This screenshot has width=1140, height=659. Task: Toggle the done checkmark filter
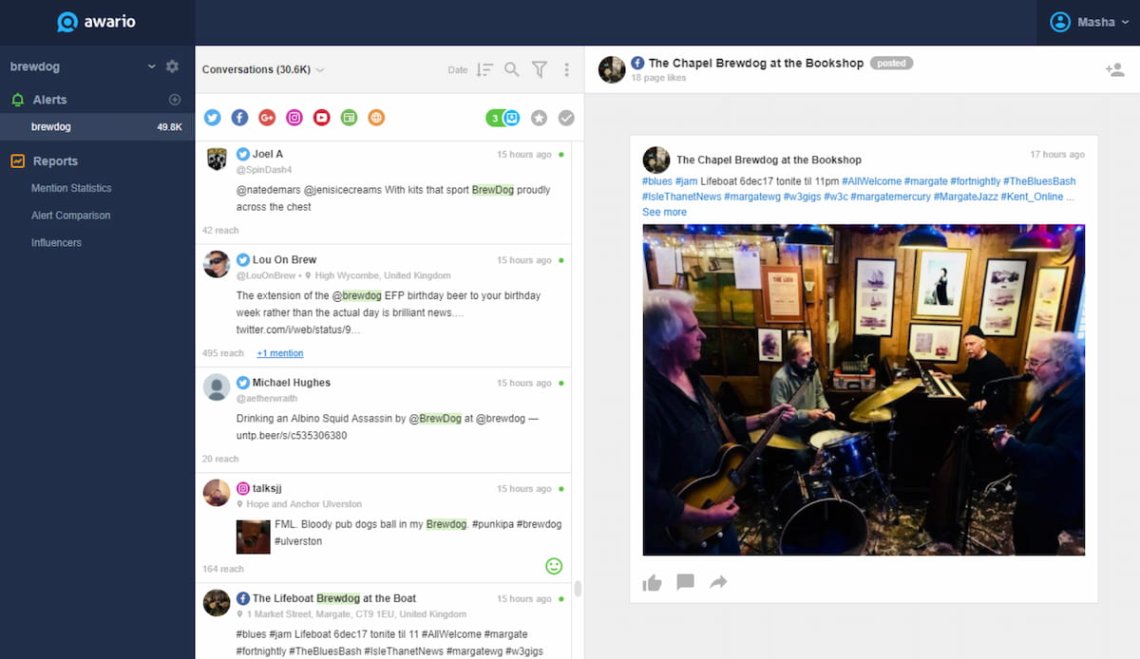(x=566, y=118)
